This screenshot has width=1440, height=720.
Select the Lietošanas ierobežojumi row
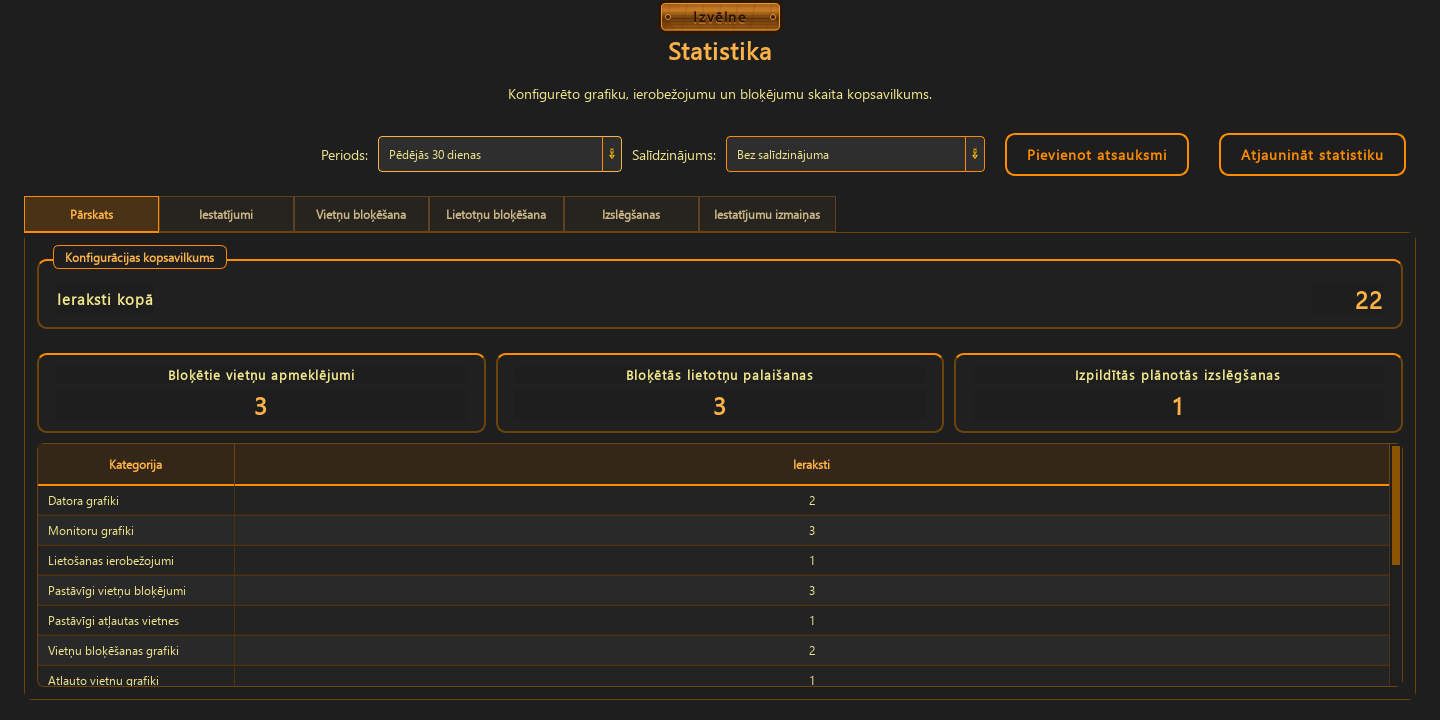coord(713,560)
